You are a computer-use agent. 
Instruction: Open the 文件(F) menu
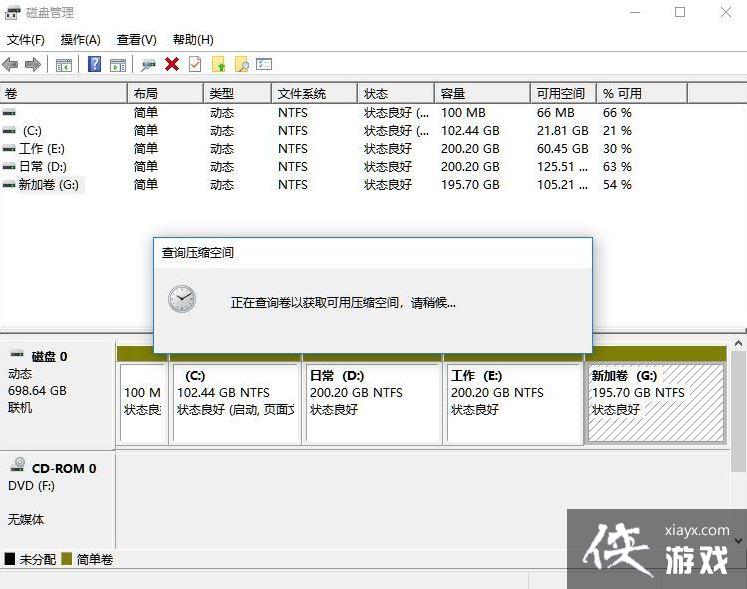tap(26, 40)
